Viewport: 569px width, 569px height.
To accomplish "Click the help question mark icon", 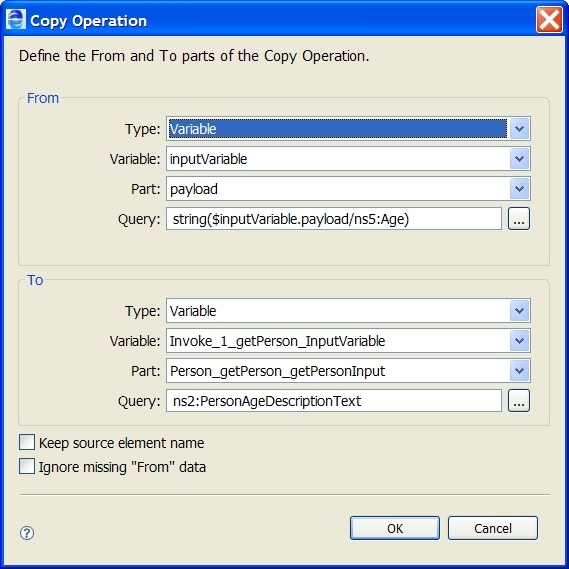I will [27, 533].
